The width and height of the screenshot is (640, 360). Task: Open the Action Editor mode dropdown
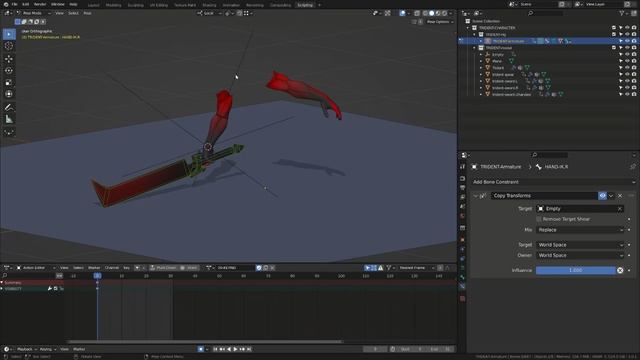pyautogui.click(x=36, y=268)
